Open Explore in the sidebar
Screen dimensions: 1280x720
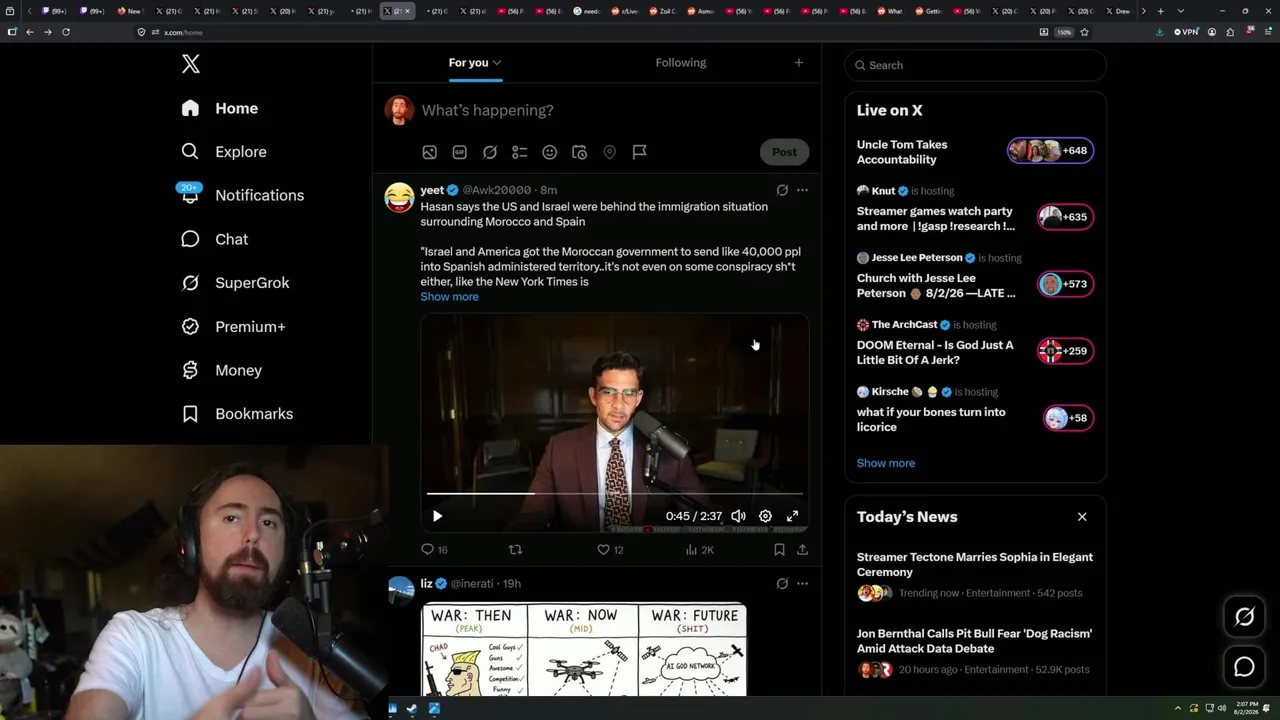point(224,152)
